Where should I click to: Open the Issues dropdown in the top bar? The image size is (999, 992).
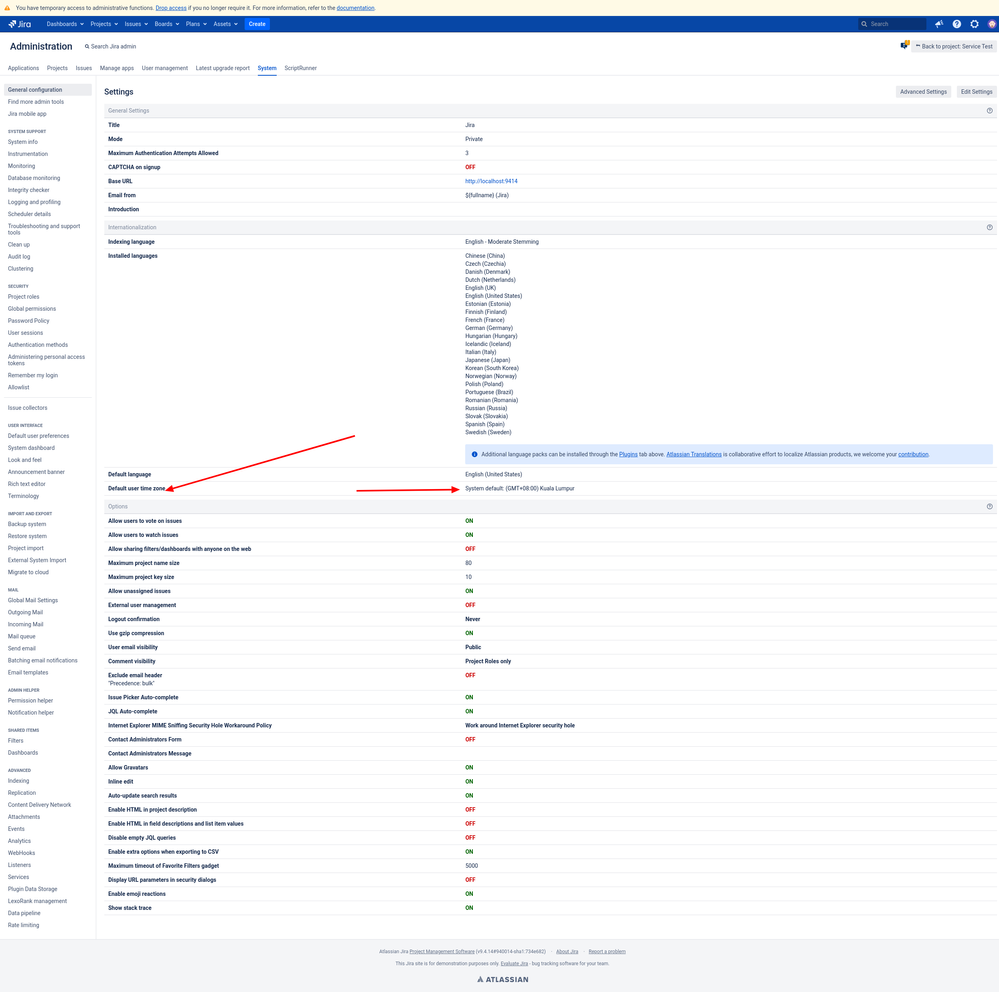(x=136, y=24)
